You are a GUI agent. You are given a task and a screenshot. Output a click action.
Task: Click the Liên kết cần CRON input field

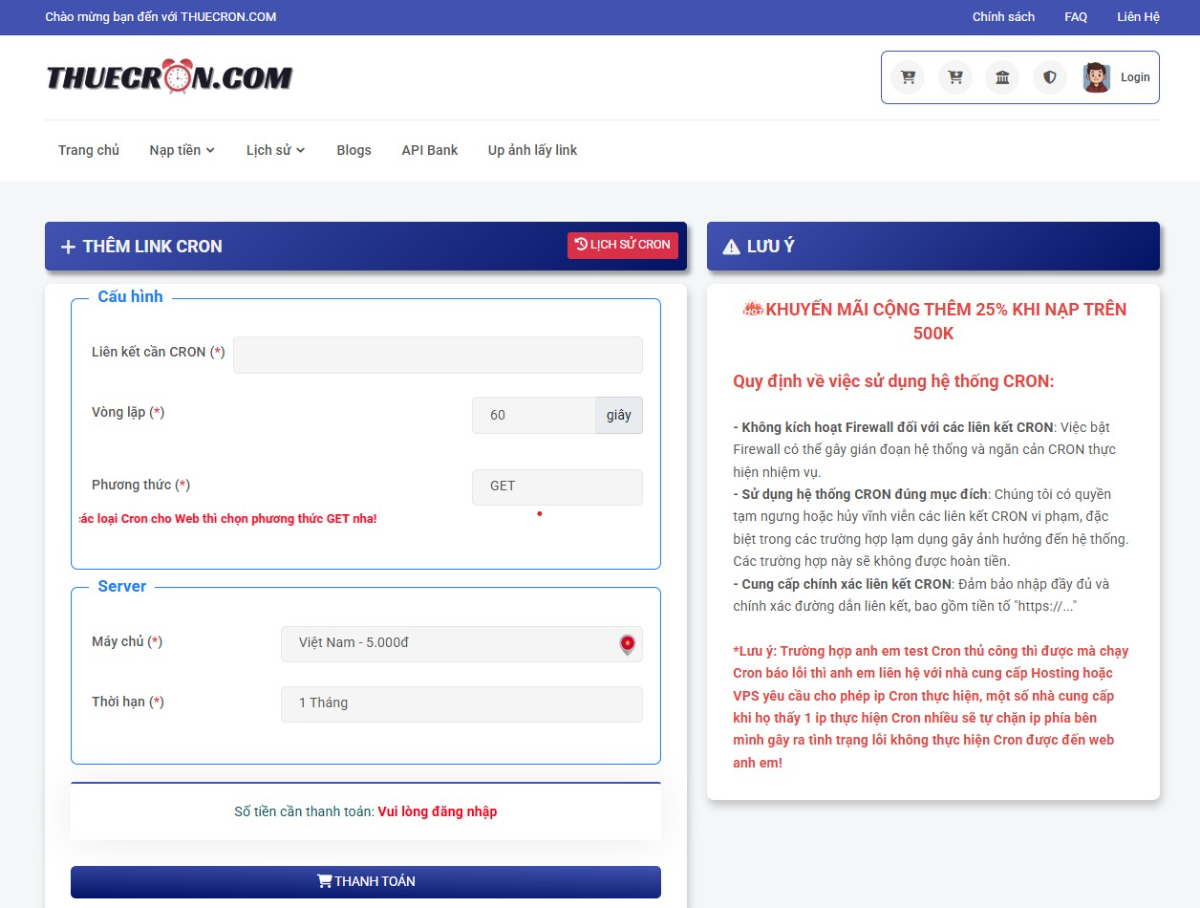pos(437,355)
